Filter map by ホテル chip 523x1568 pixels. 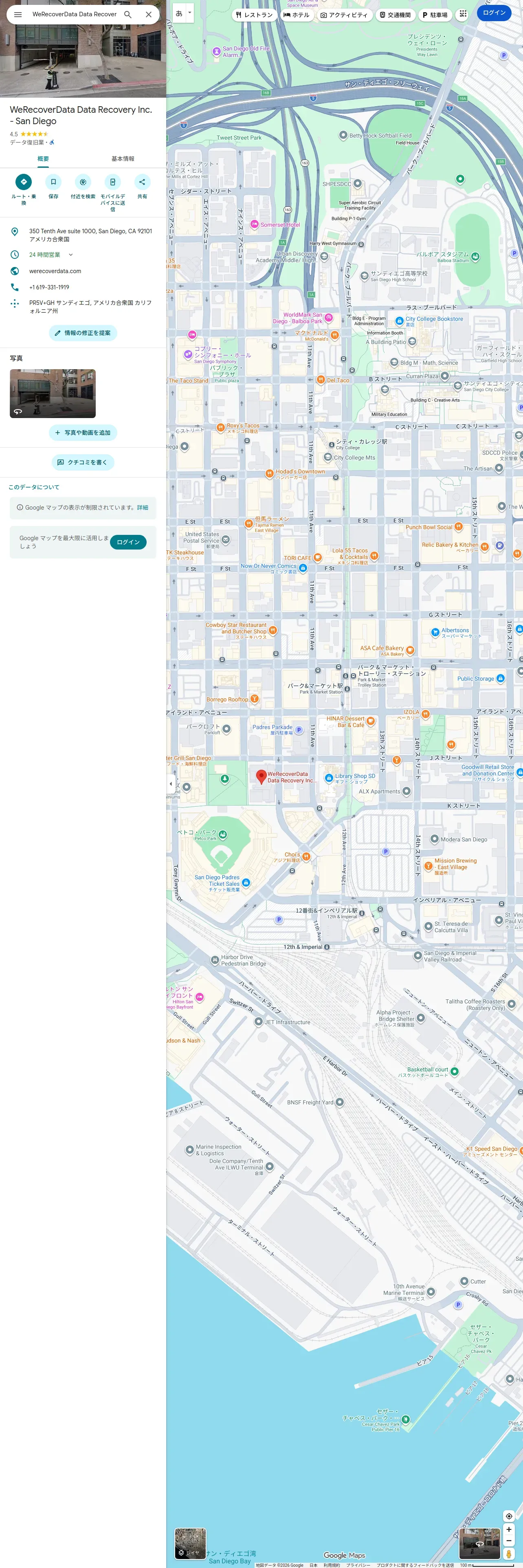click(297, 15)
